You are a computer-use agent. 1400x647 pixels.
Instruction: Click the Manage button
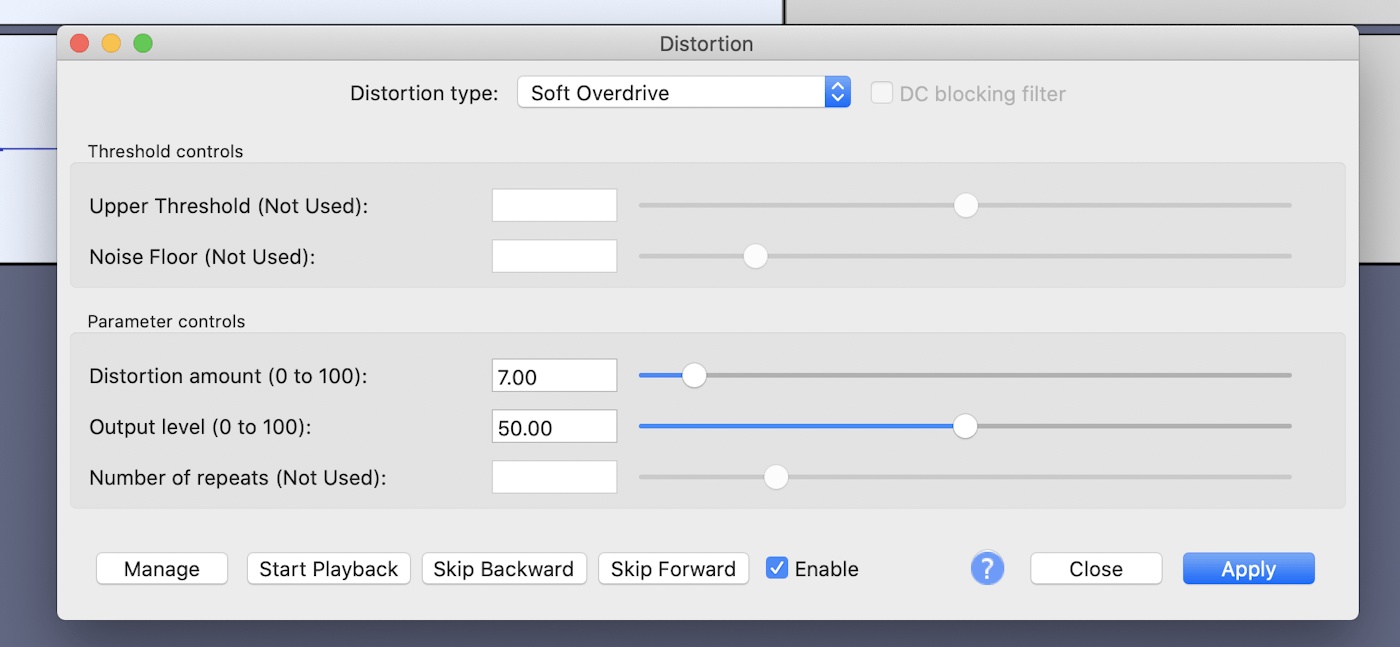pyautogui.click(x=162, y=569)
